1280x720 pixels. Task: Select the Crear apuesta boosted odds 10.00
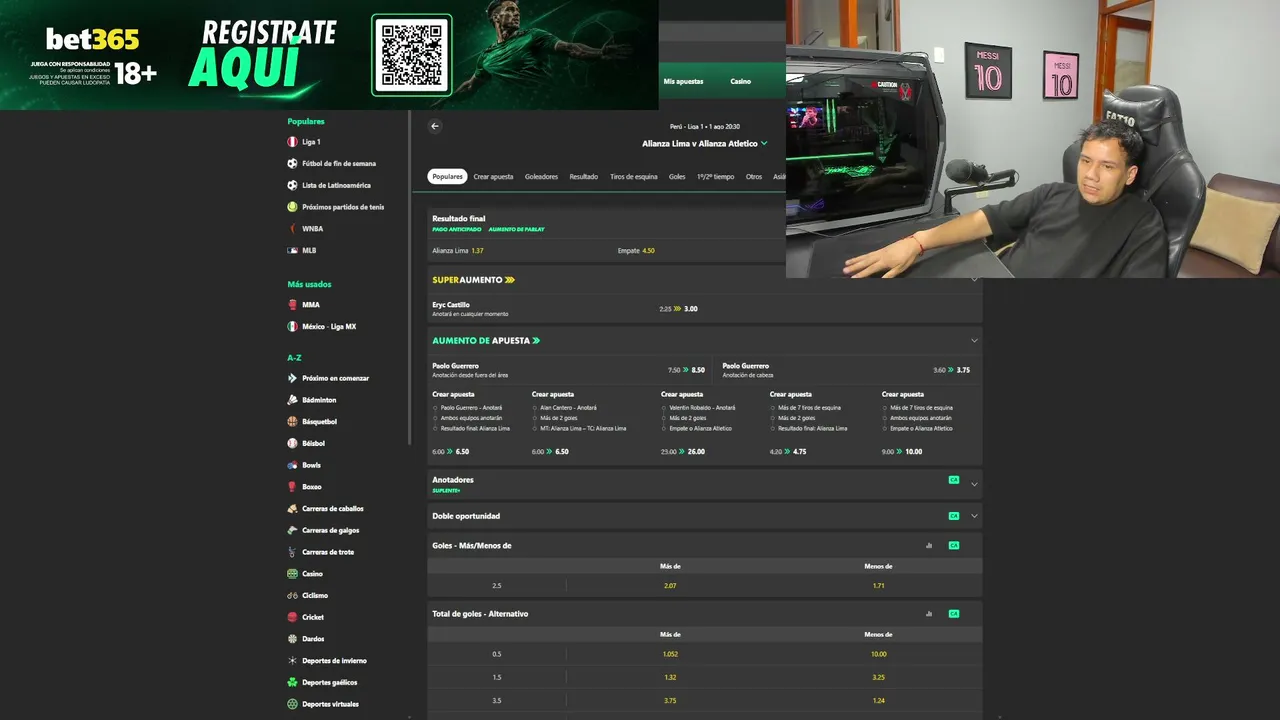(x=913, y=452)
